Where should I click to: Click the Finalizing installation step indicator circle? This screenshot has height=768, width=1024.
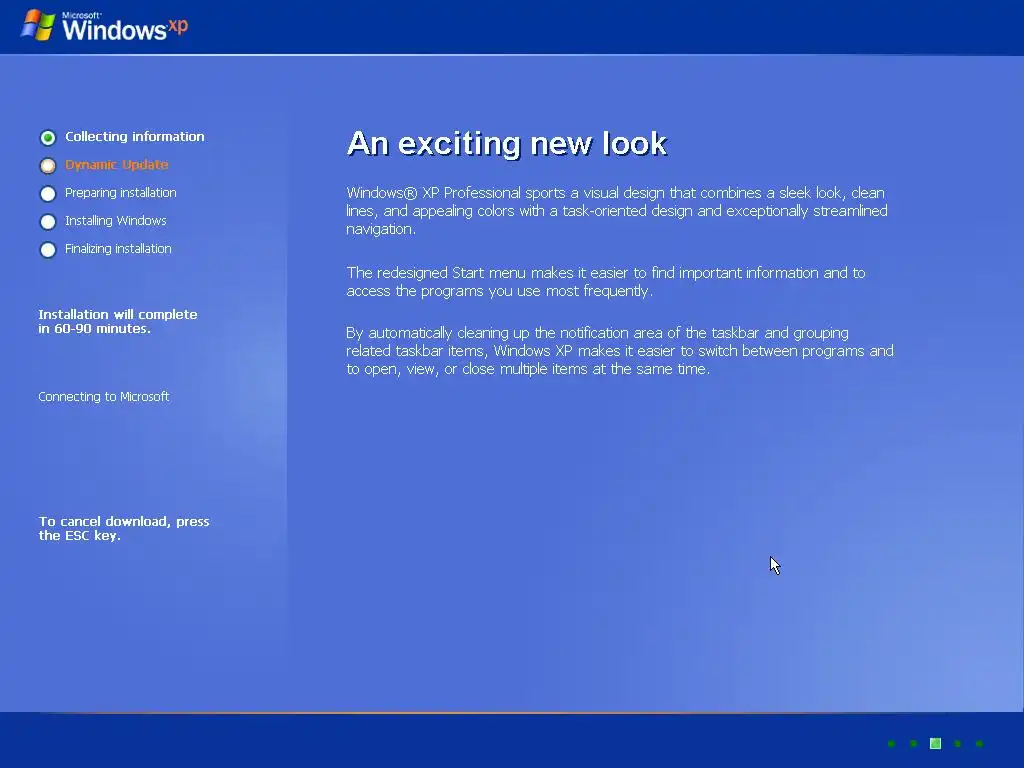(x=48, y=249)
